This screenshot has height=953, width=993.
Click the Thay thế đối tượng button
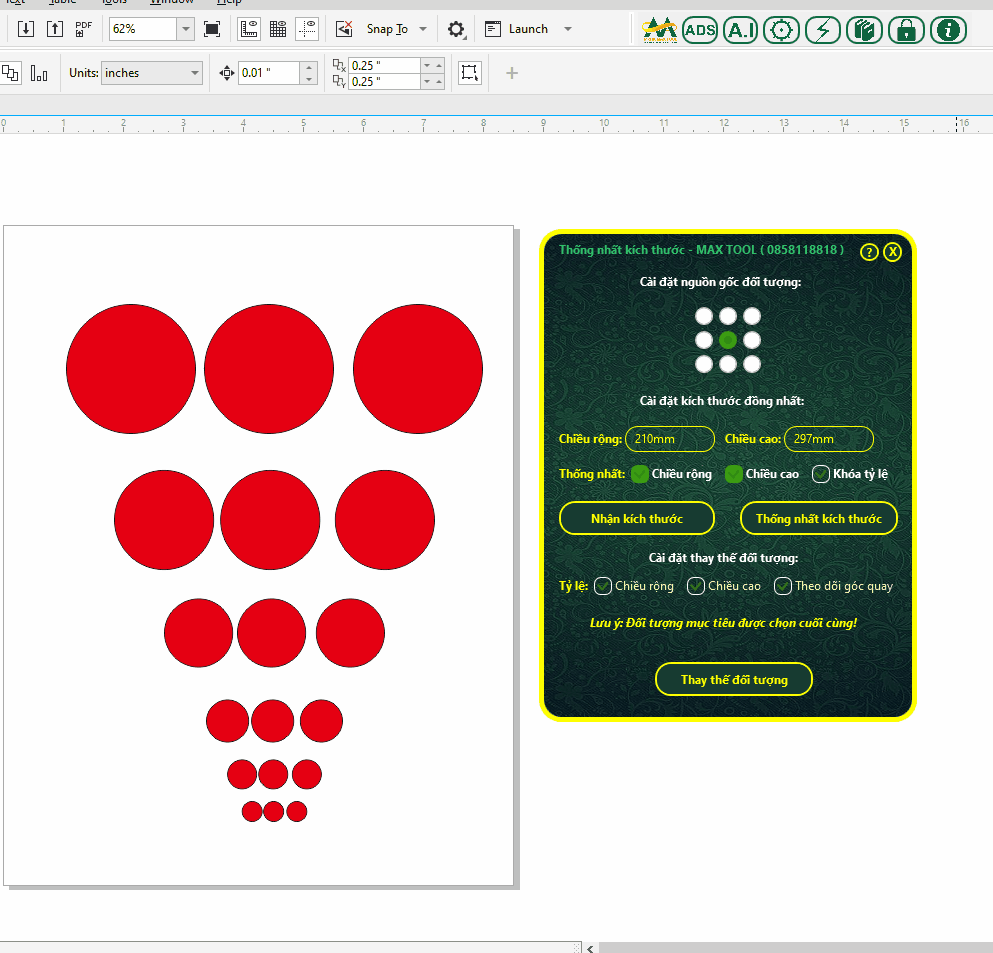(x=734, y=680)
